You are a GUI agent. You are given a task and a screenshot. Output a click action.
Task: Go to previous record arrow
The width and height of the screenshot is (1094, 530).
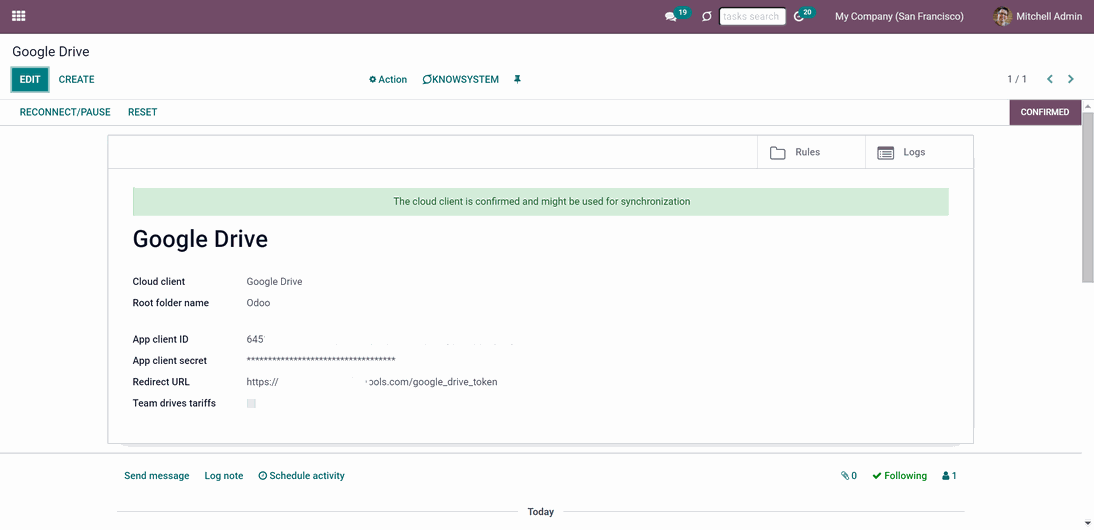coord(1049,79)
